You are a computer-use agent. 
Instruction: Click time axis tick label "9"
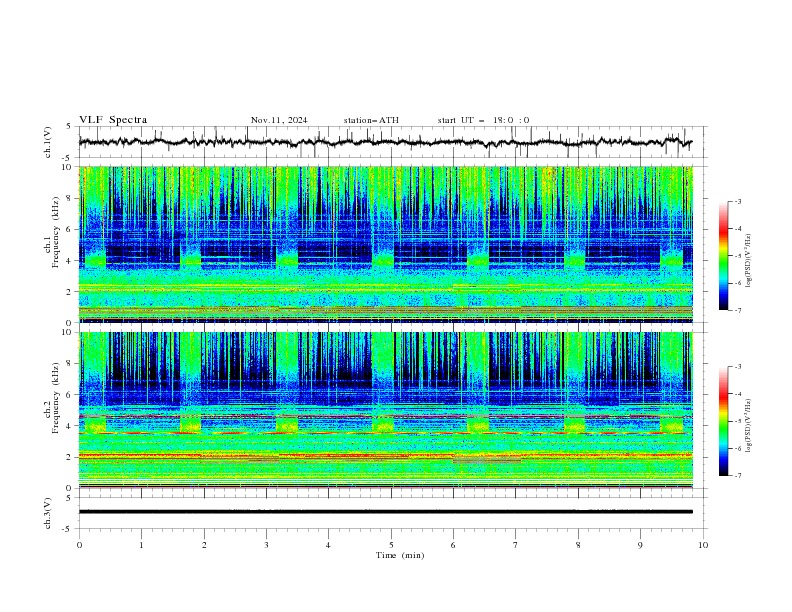point(640,545)
